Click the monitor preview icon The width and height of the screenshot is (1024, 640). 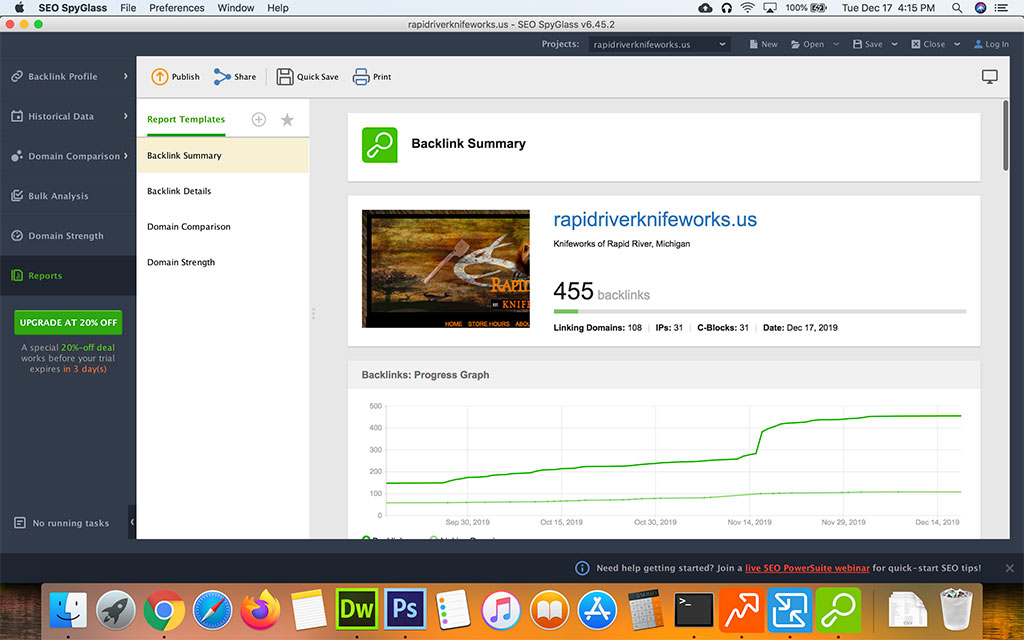[989, 76]
